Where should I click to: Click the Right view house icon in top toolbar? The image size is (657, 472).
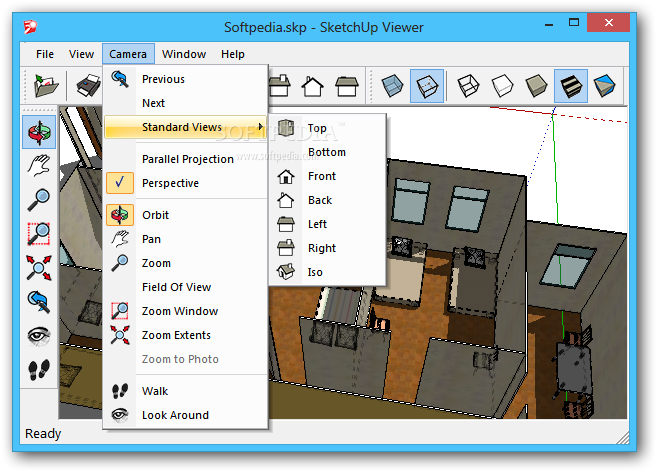[279, 86]
